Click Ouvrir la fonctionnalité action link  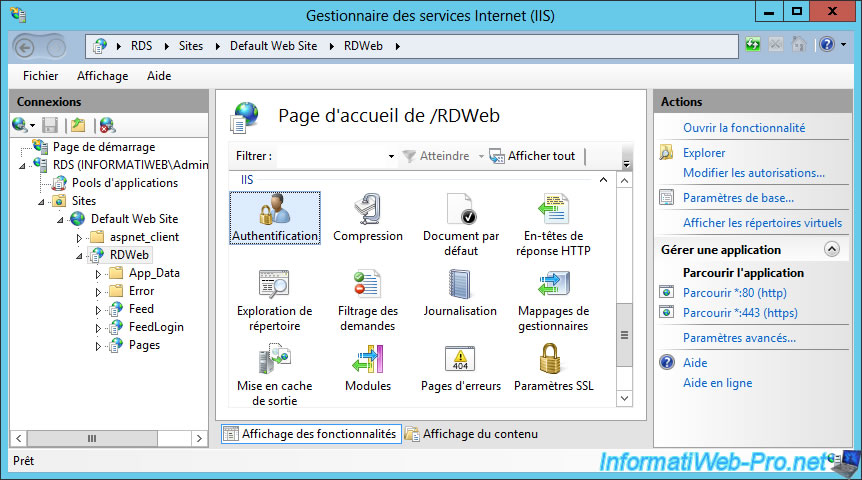tap(744, 128)
